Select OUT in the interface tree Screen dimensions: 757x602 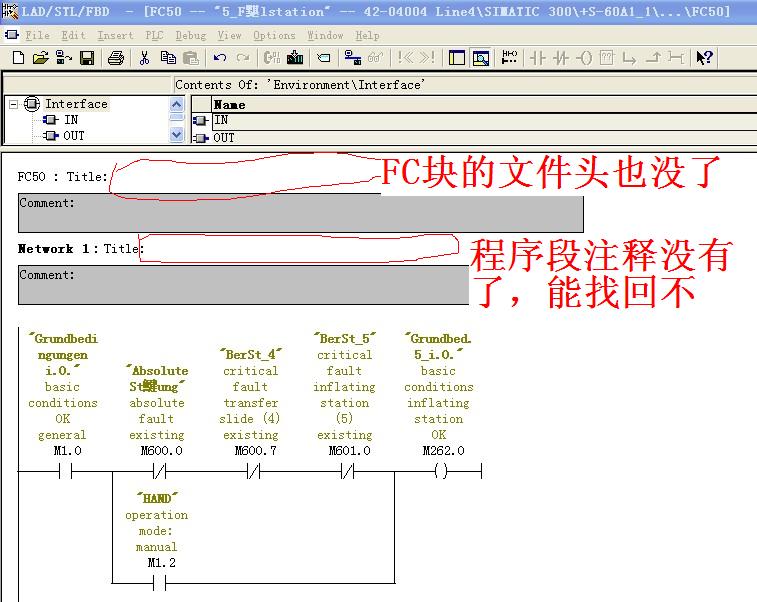point(73,136)
